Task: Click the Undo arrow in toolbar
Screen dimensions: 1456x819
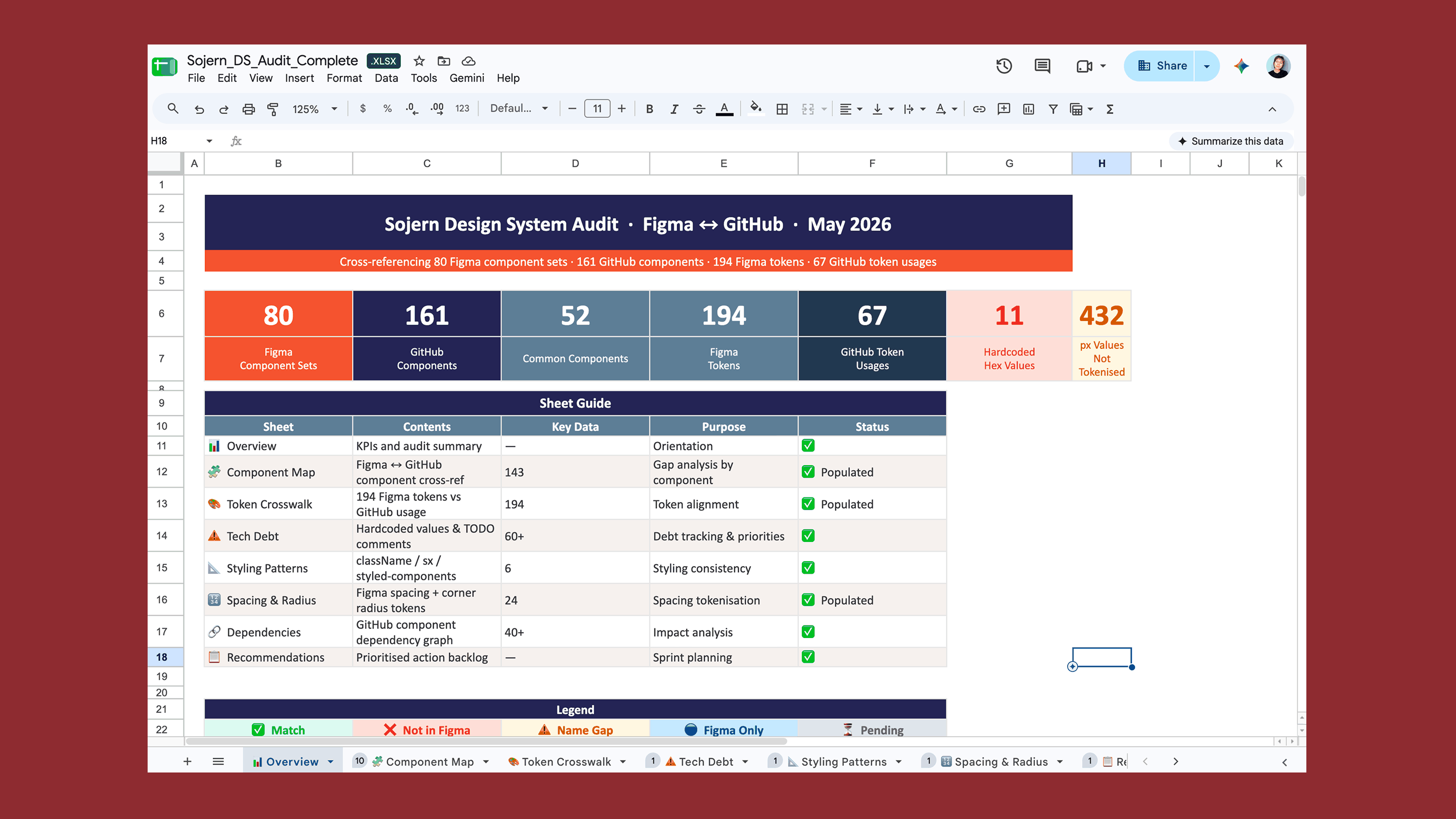Action: 199,109
